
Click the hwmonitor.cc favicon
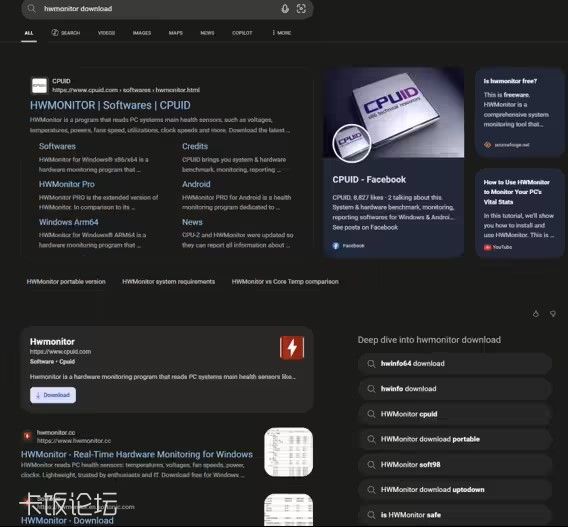point(27,436)
